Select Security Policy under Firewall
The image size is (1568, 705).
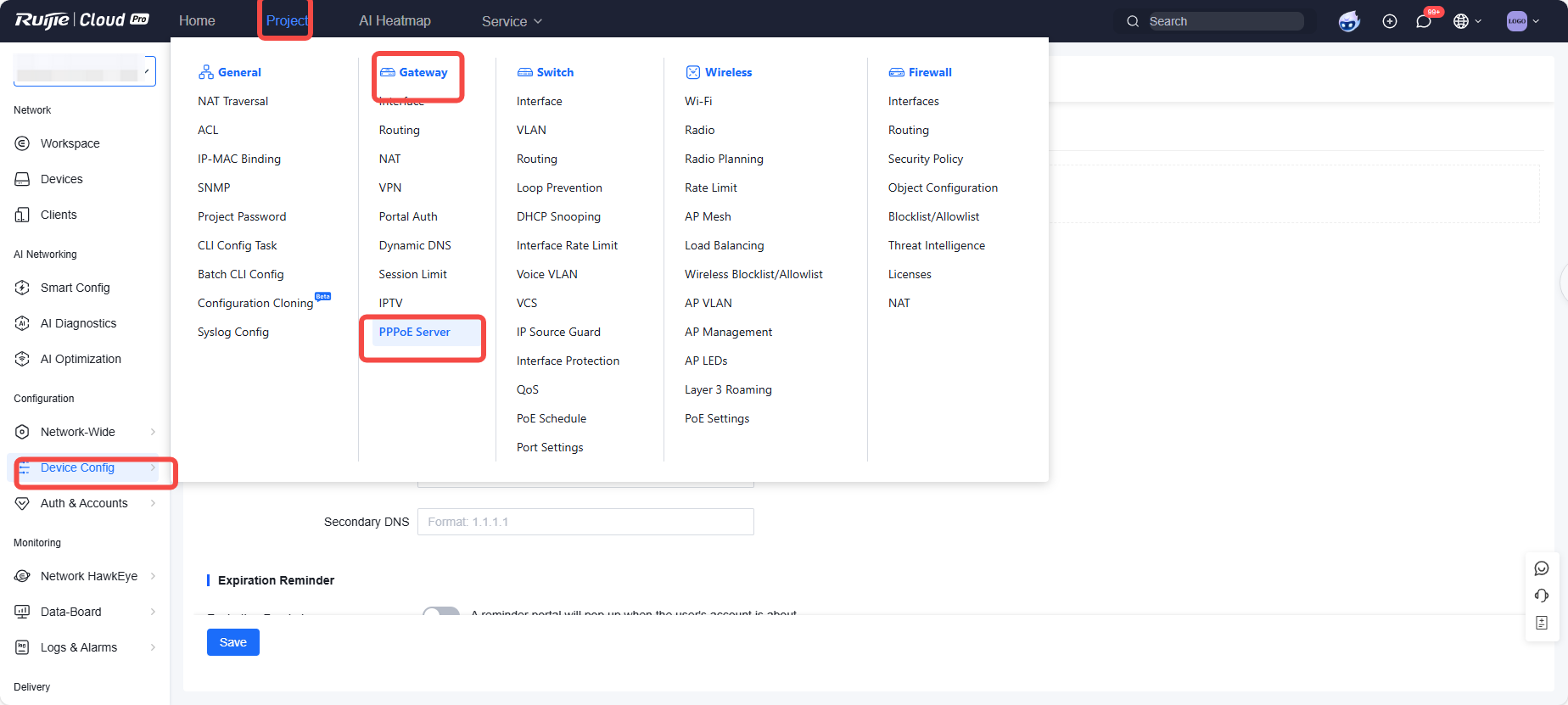(x=925, y=159)
